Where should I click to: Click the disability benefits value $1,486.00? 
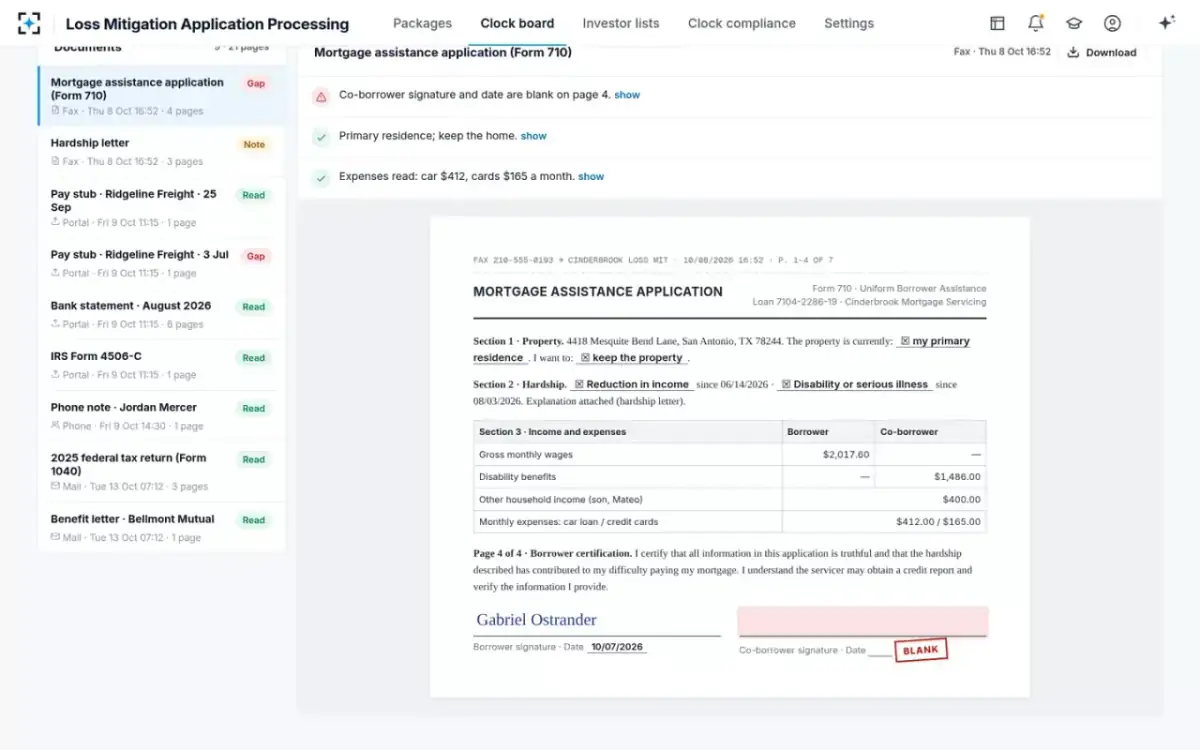pos(957,477)
